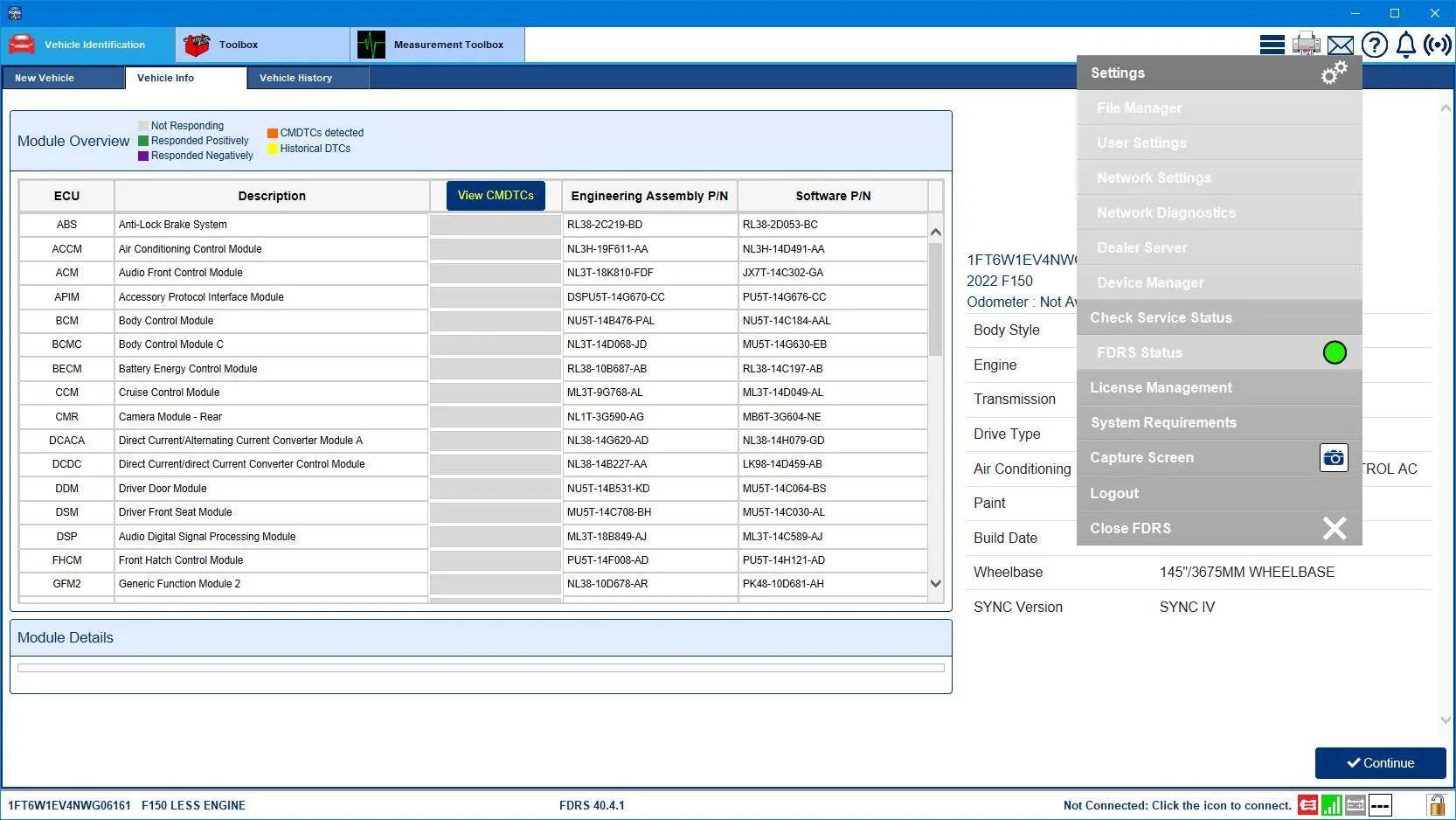The height and width of the screenshot is (820, 1456).
Task: Select License Management menu entry
Action: 1219,387
